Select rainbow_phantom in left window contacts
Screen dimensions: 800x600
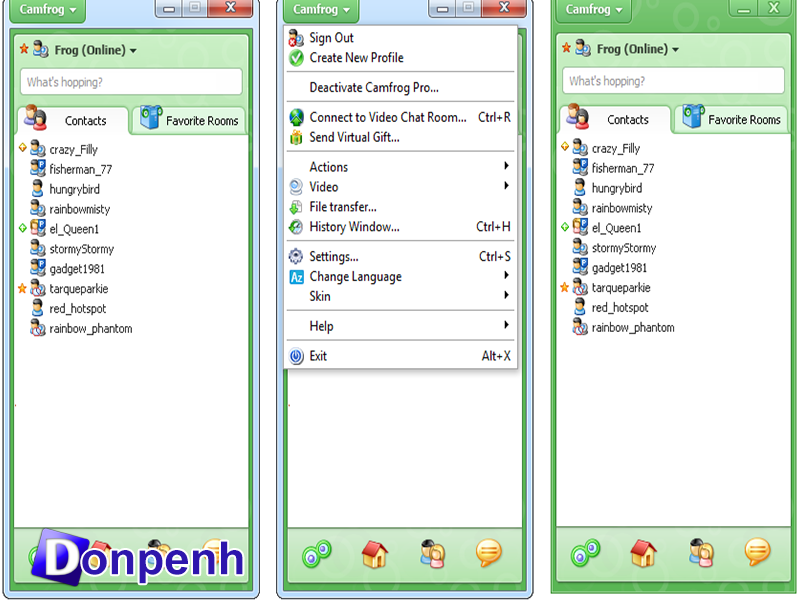pyautogui.click(x=91, y=329)
